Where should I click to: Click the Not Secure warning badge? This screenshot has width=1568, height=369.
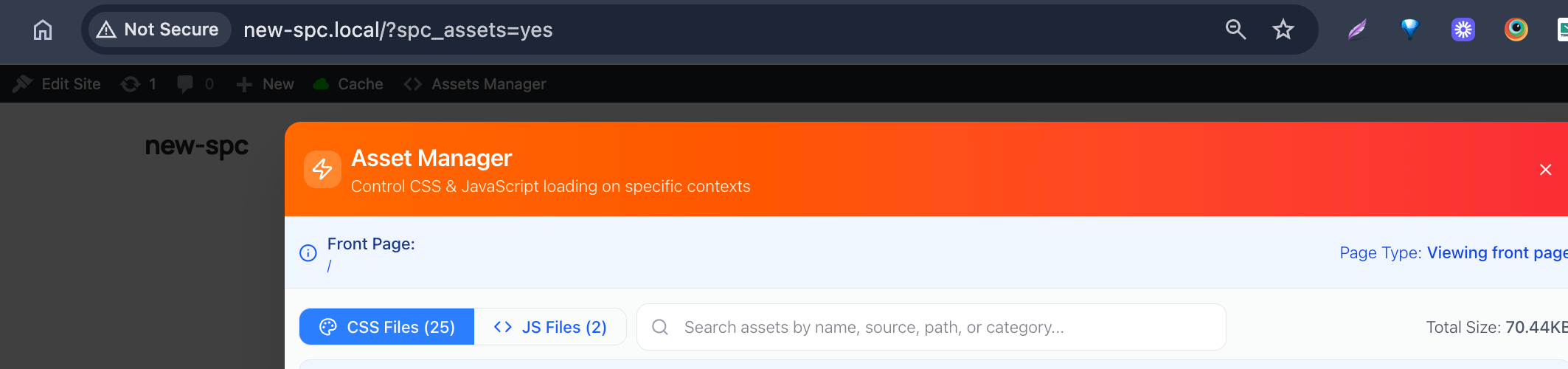point(159,30)
